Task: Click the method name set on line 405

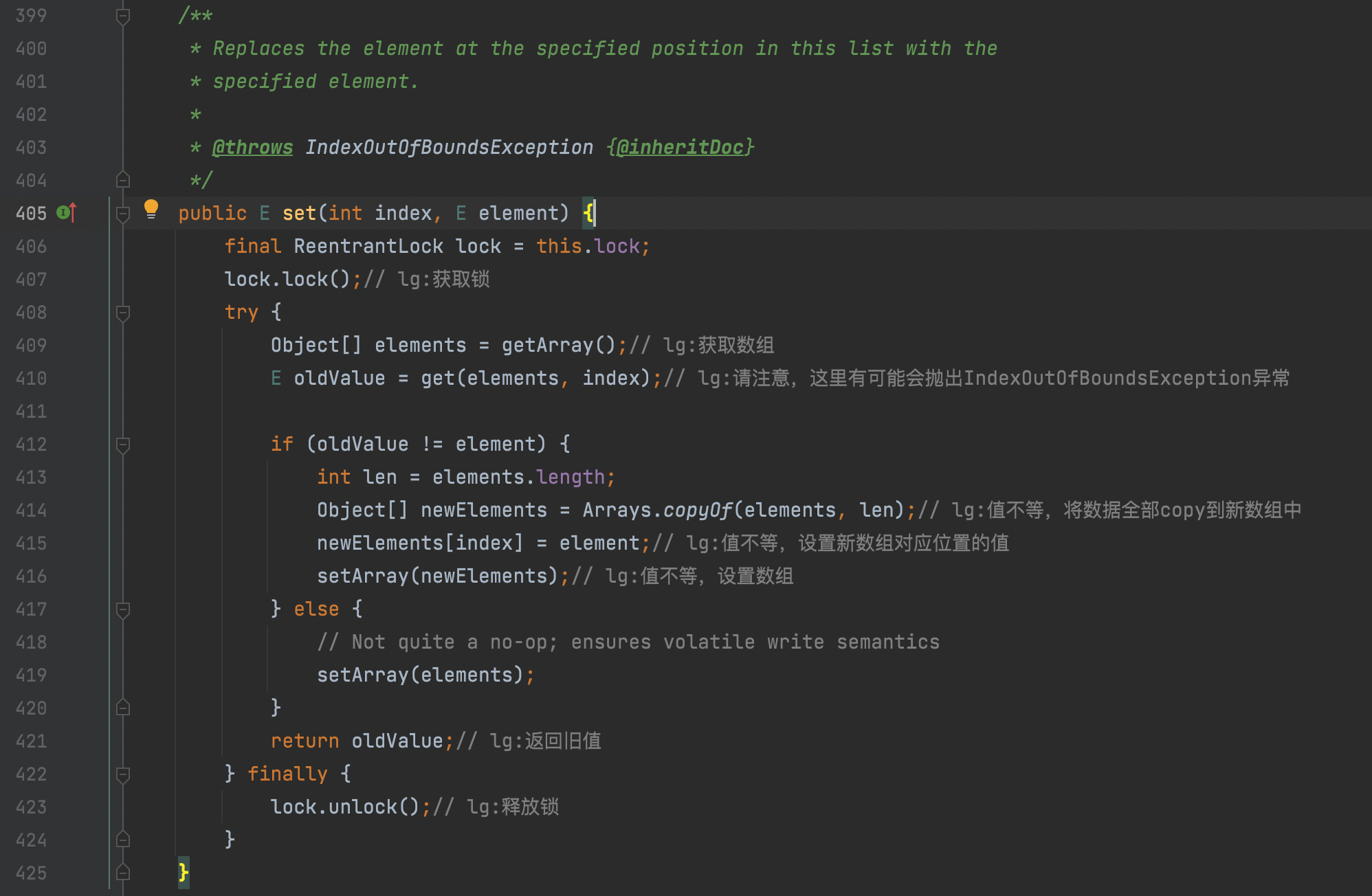Action: 298,213
